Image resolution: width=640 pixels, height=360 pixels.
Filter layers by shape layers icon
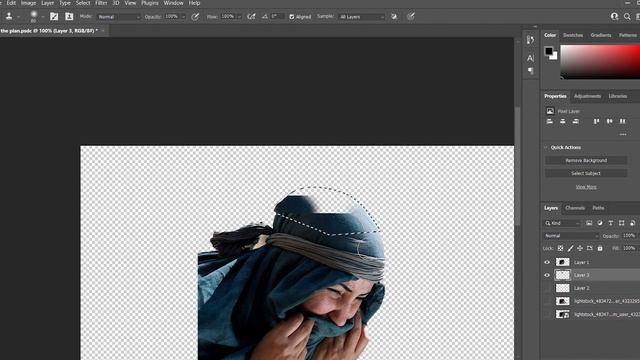621,223
